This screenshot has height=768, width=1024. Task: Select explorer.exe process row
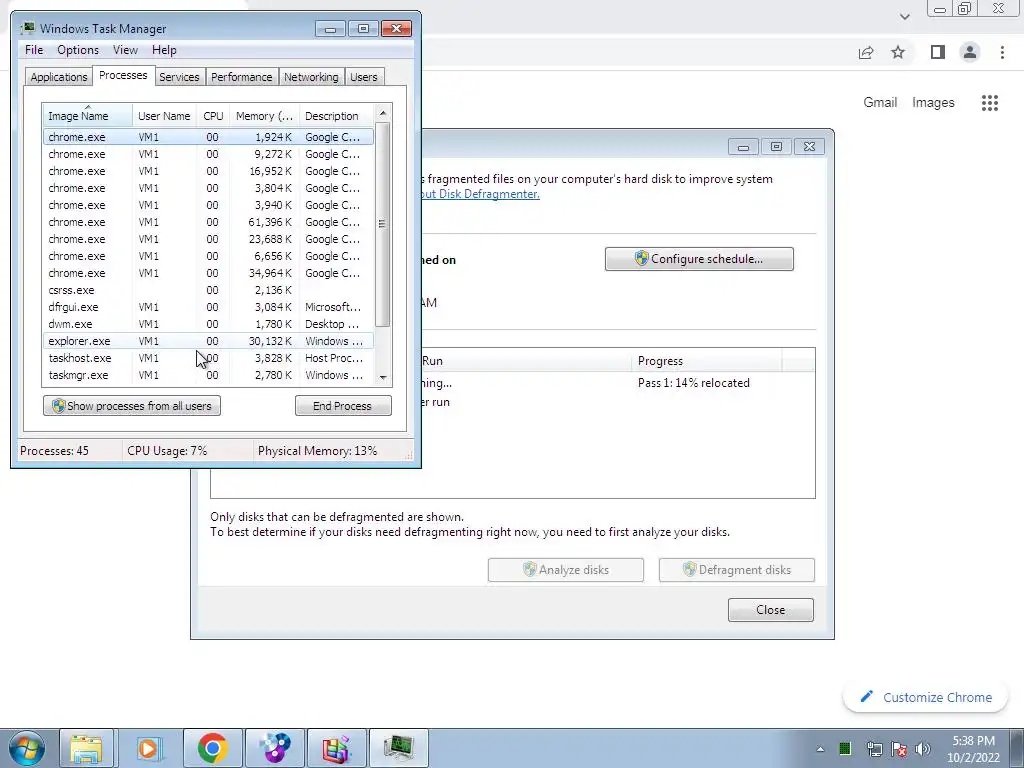click(208, 341)
